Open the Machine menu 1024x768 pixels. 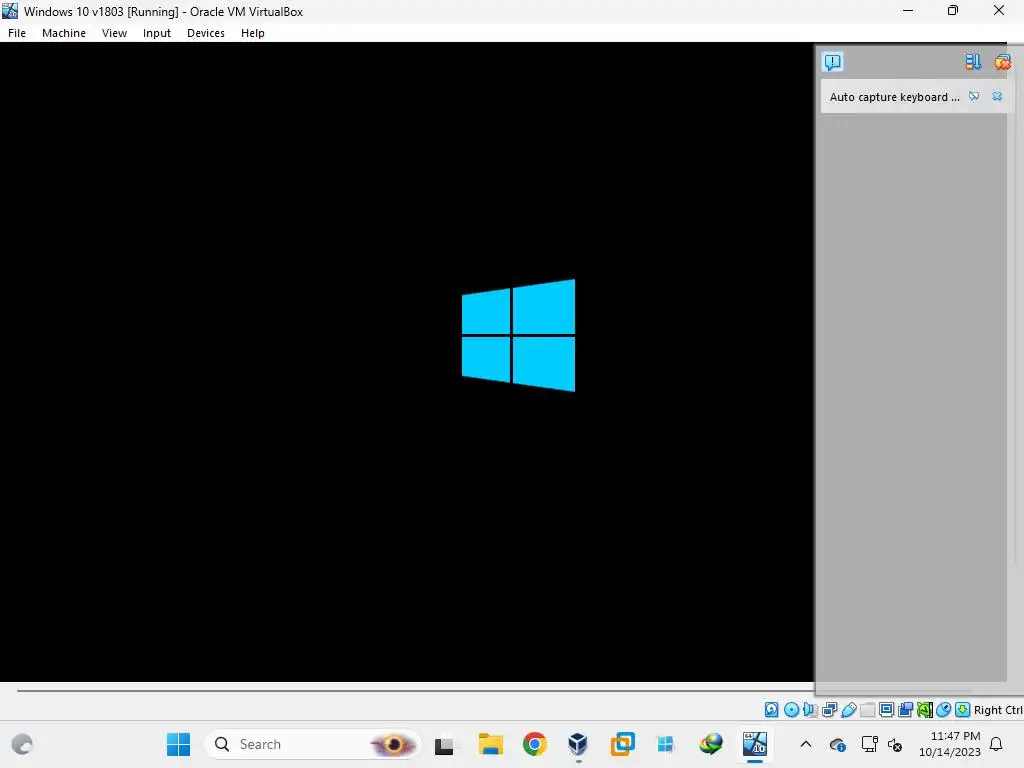(63, 33)
